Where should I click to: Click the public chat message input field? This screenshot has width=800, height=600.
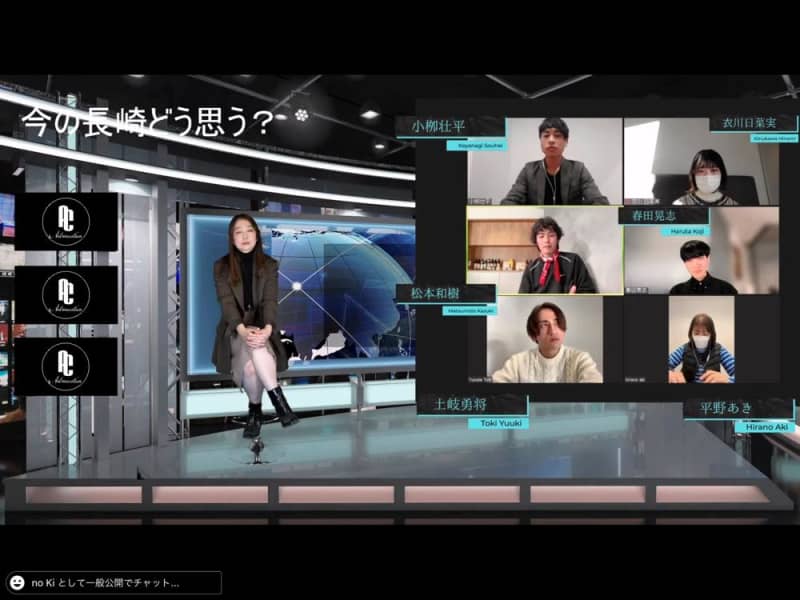click(120, 582)
